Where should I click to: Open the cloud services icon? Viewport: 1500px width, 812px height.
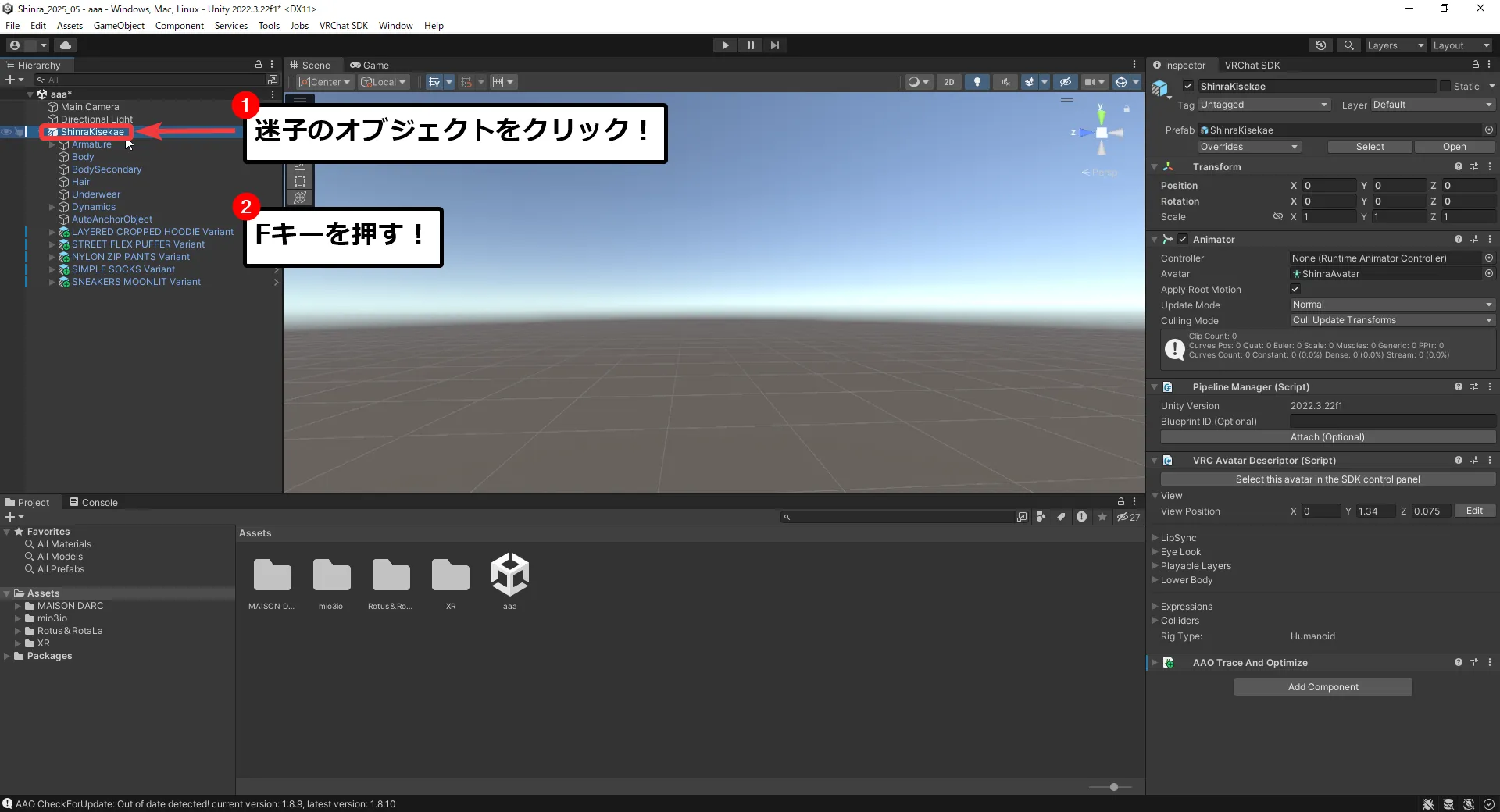[66, 45]
